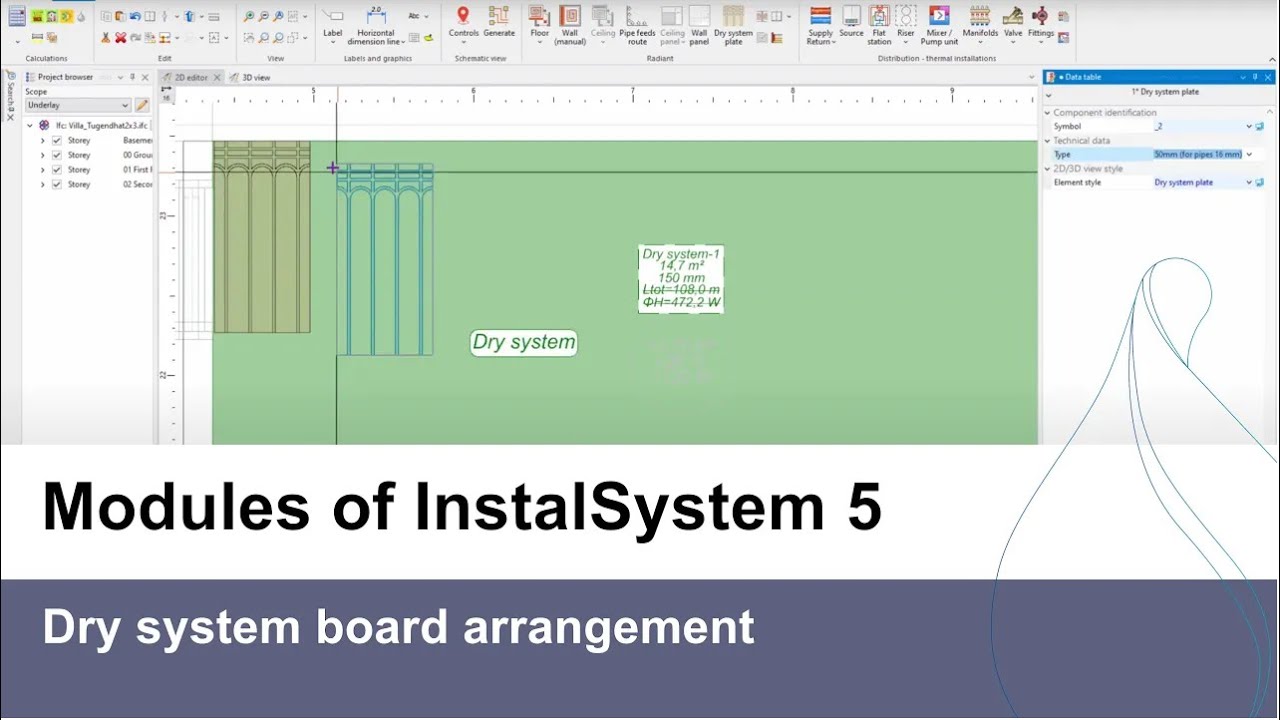Select the Fittings tool

pos(1040,23)
